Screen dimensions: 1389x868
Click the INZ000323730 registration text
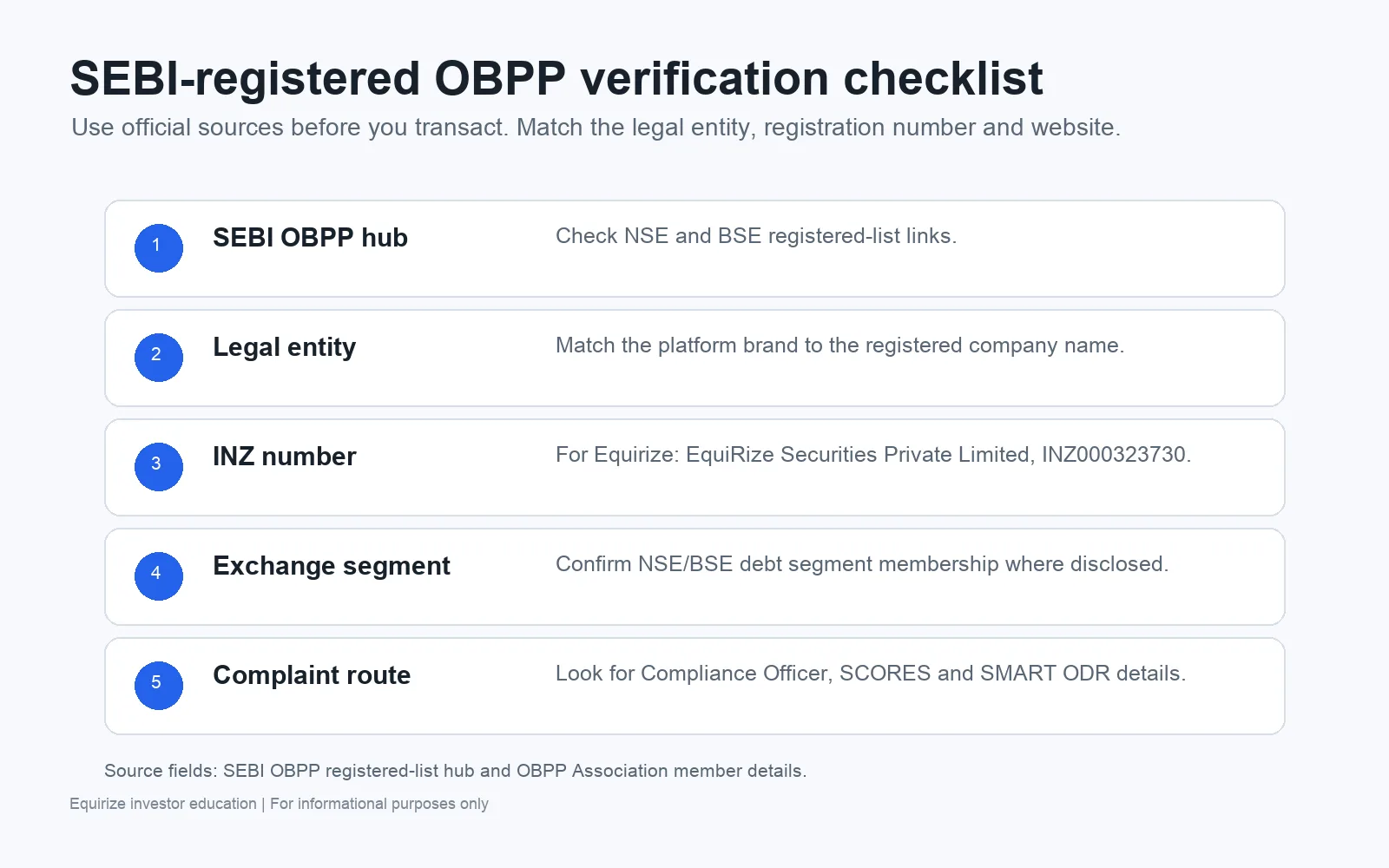tap(1116, 455)
